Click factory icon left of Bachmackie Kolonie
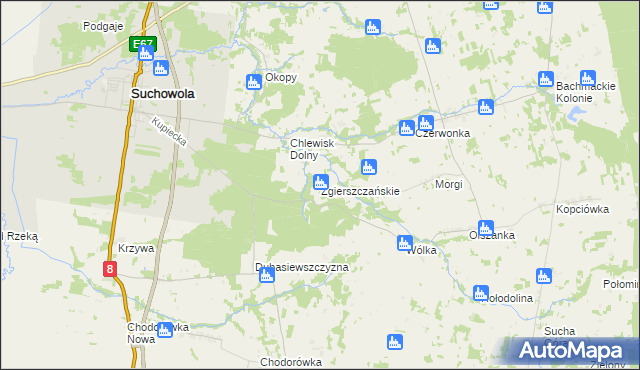The width and height of the screenshot is (640, 370). pyautogui.click(x=546, y=79)
